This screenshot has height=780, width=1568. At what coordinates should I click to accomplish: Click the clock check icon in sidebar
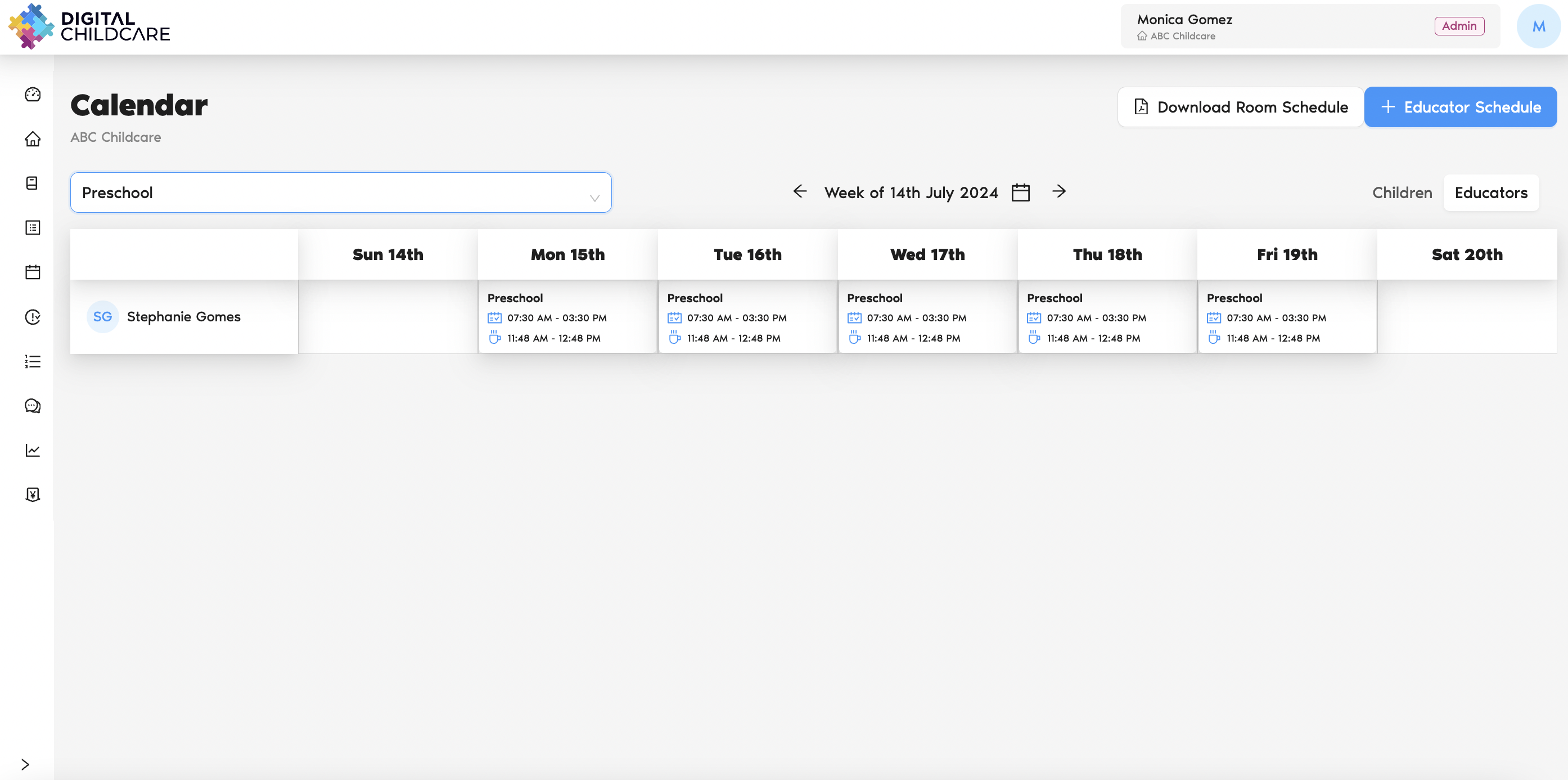pos(33,317)
